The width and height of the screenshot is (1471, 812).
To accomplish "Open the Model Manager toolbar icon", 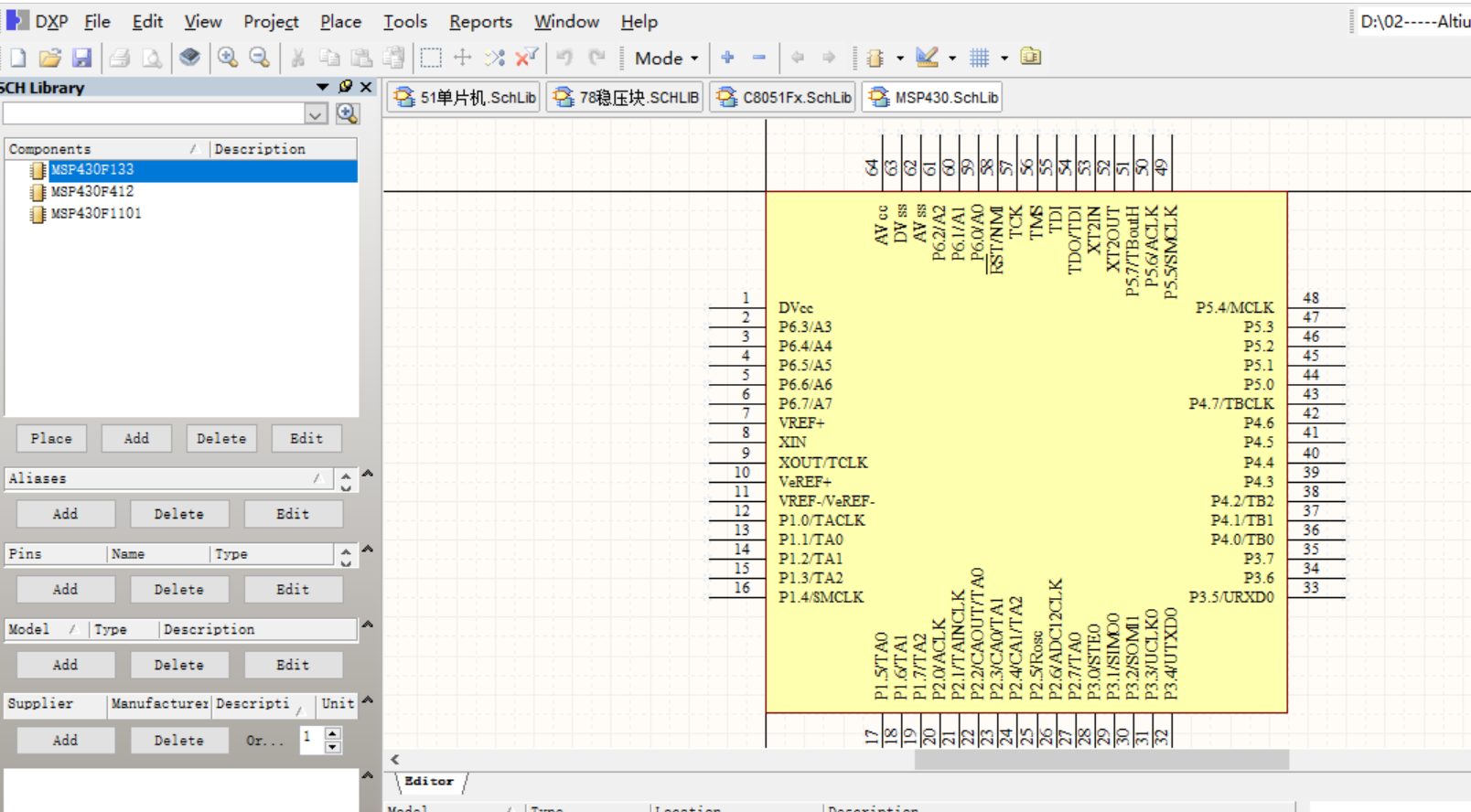I will 1031,58.
